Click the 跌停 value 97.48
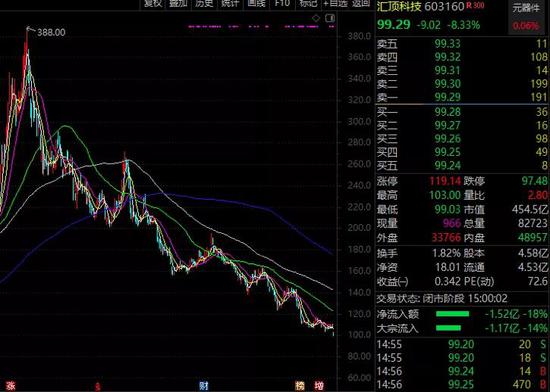The height and width of the screenshot is (392, 550). pyautogui.click(x=535, y=181)
